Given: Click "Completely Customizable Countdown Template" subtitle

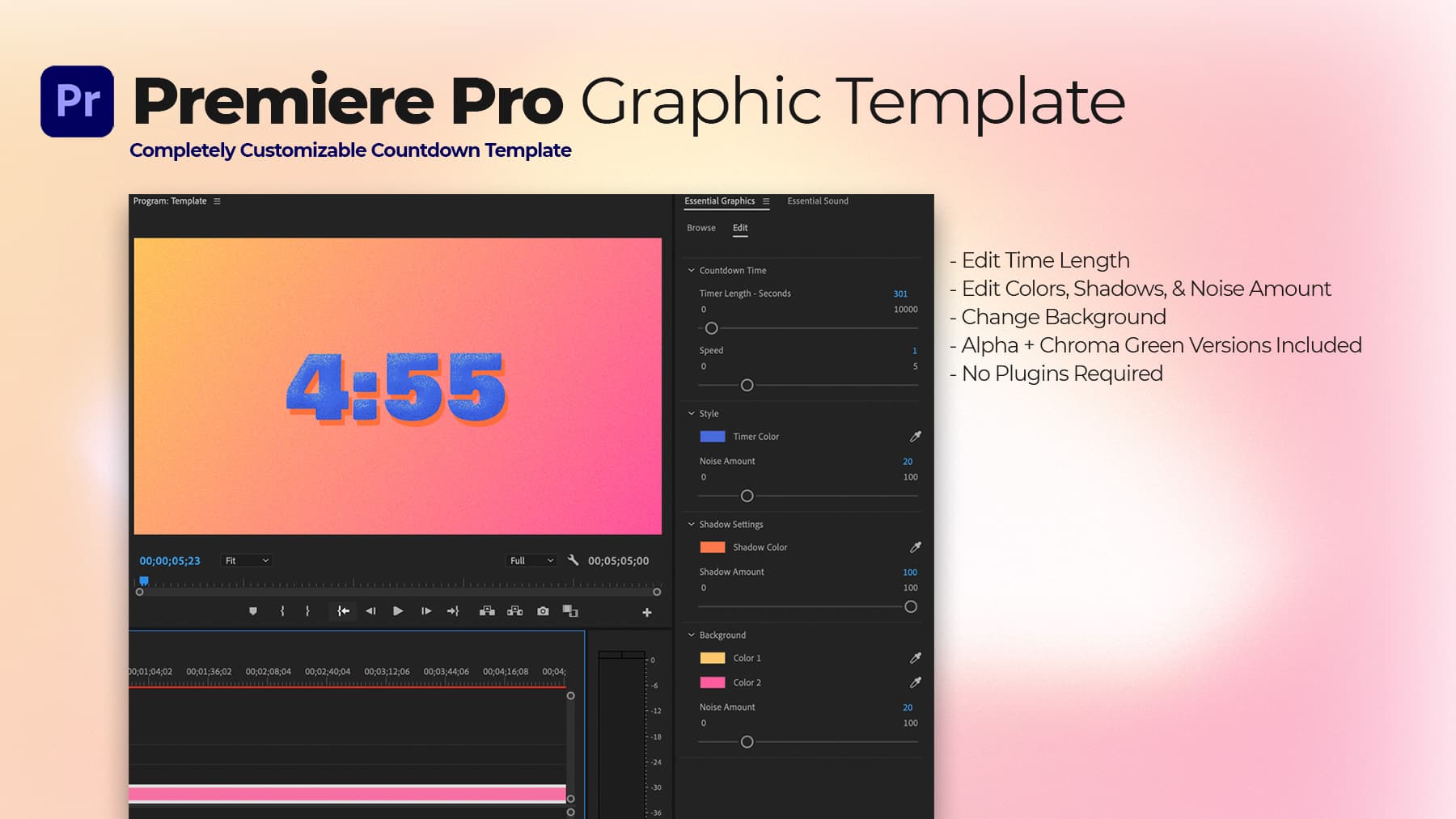Looking at the screenshot, I should tap(350, 150).
